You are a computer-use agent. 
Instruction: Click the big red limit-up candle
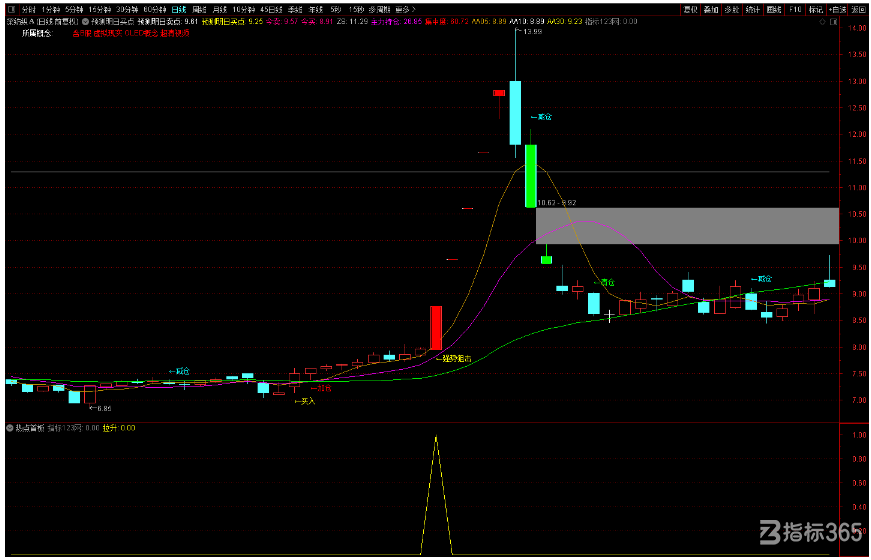coord(436,328)
